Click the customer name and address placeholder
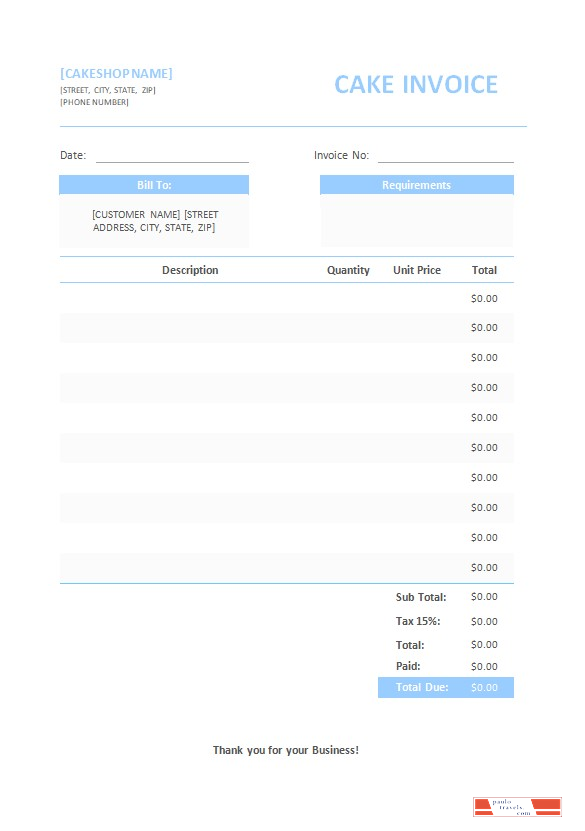The height and width of the screenshot is (831, 585). pos(155,221)
